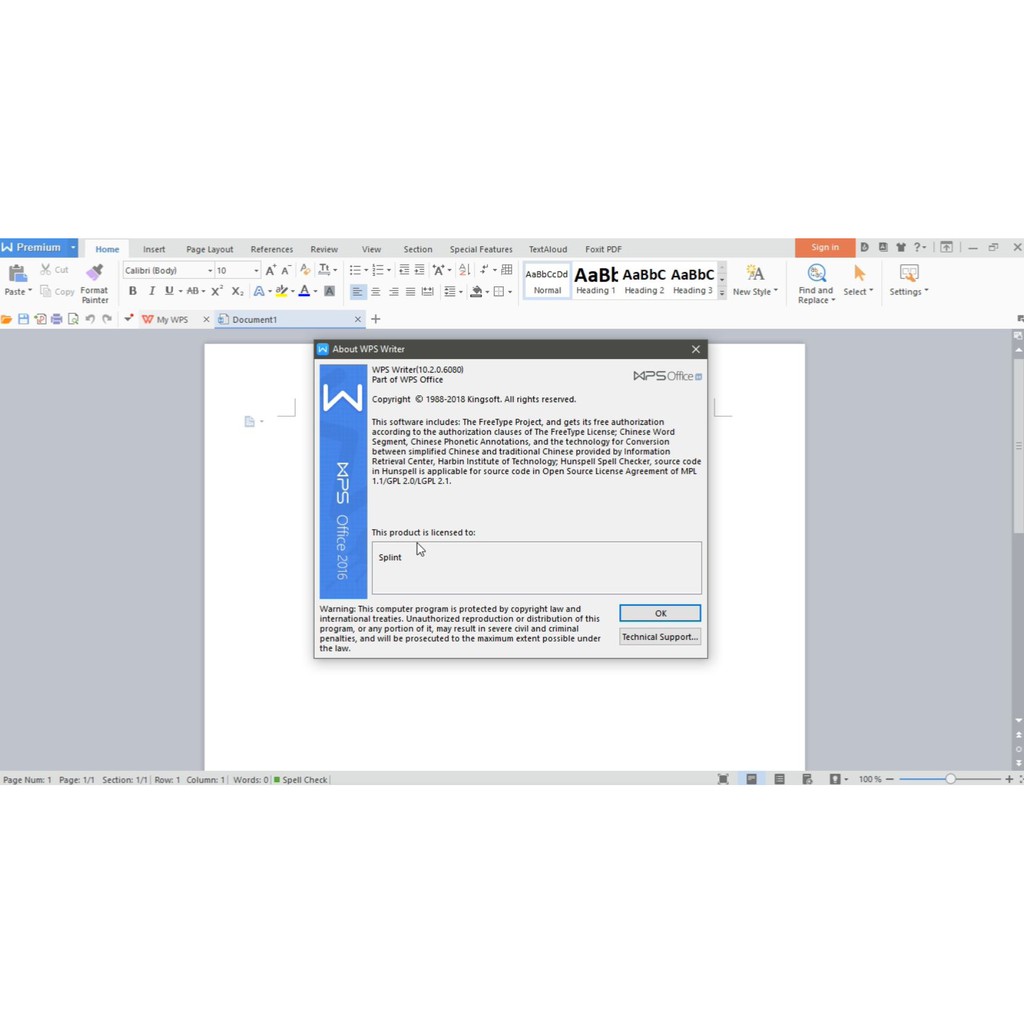Click the Print icon in quick access toolbar
This screenshot has width=1024, height=1024.
[x=57, y=319]
